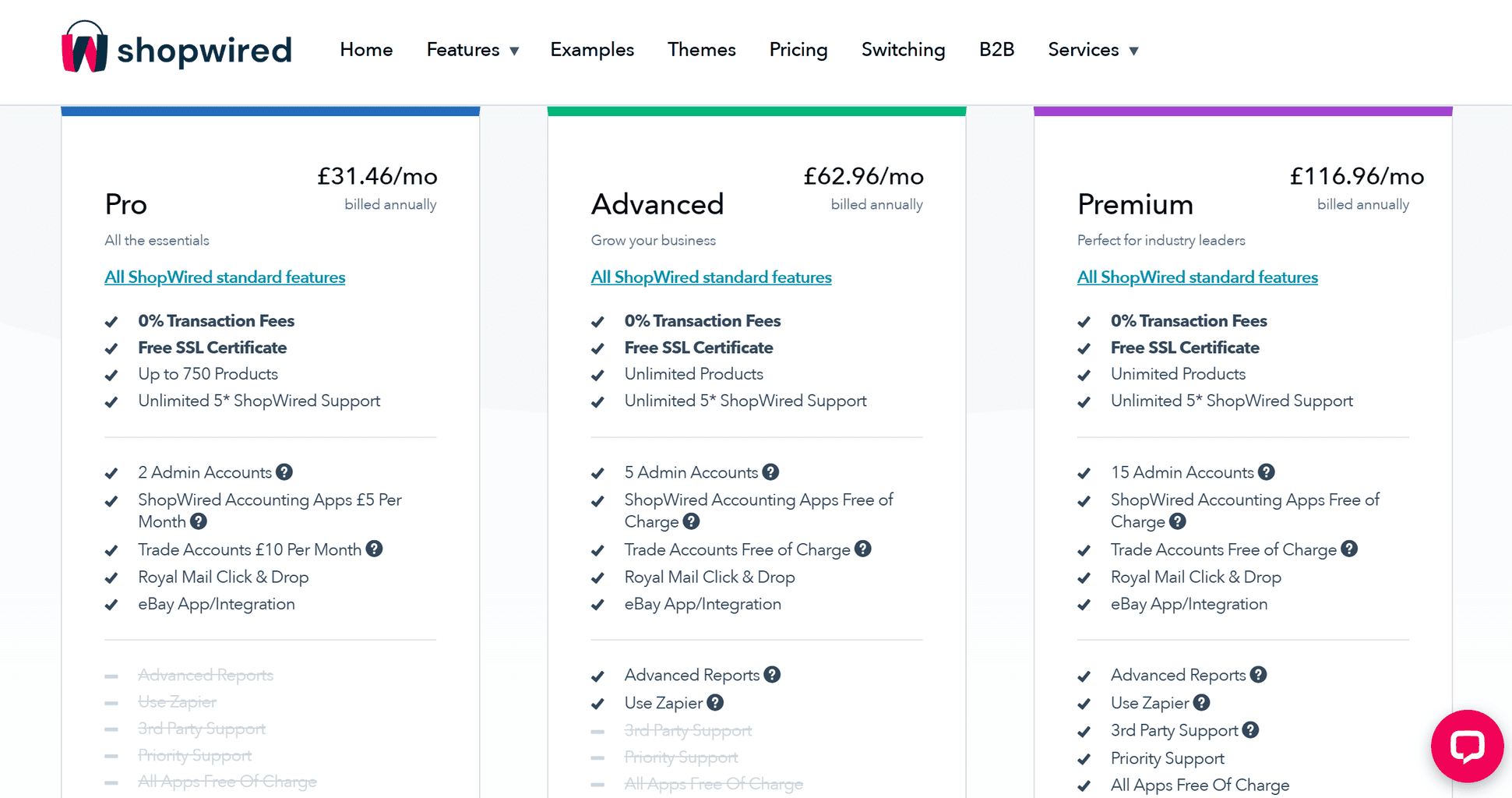Click 'Royal Mail Click & Drop' in Pro plan
Image resolution: width=1512 pixels, height=798 pixels.
[x=223, y=577]
